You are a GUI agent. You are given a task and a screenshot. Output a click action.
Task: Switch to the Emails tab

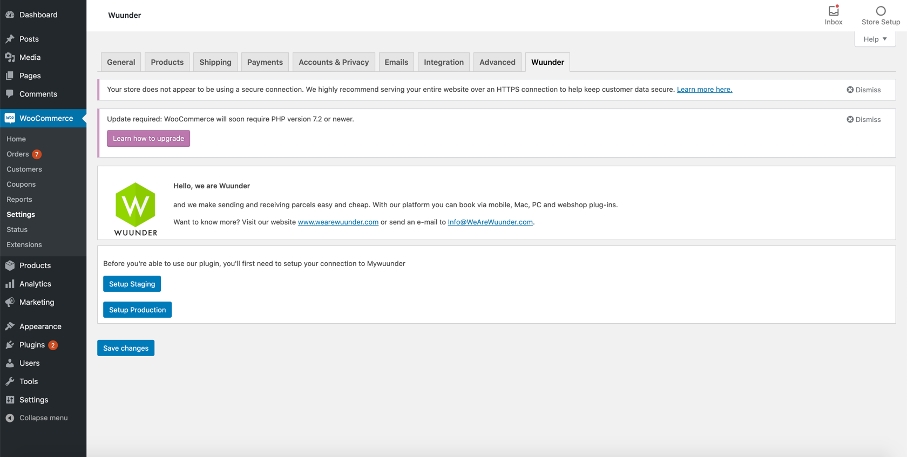(396, 62)
